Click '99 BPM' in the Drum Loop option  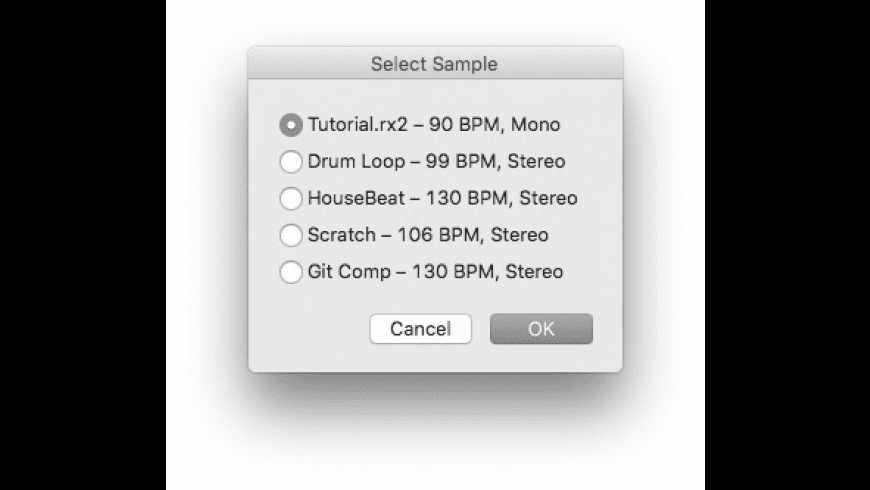pyautogui.click(x=462, y=162)
